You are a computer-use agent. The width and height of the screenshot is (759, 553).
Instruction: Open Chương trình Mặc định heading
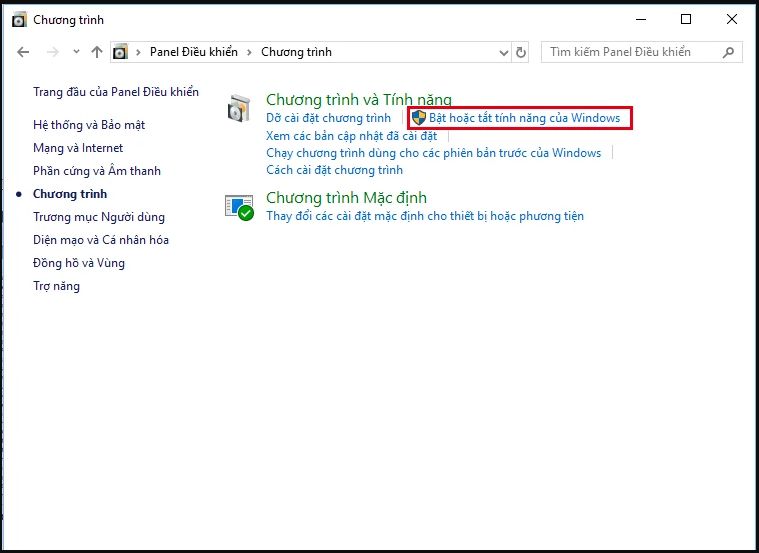(346, 198)
